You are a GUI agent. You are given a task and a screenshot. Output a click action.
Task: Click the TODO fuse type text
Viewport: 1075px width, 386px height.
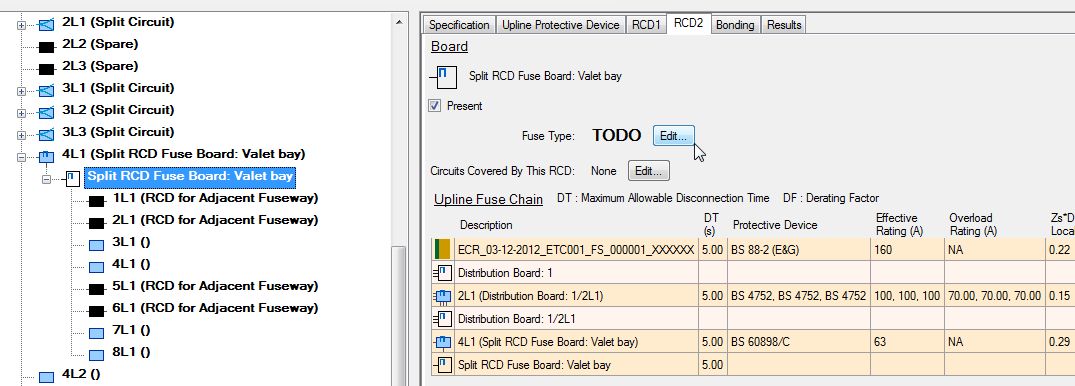pos(616,136)
